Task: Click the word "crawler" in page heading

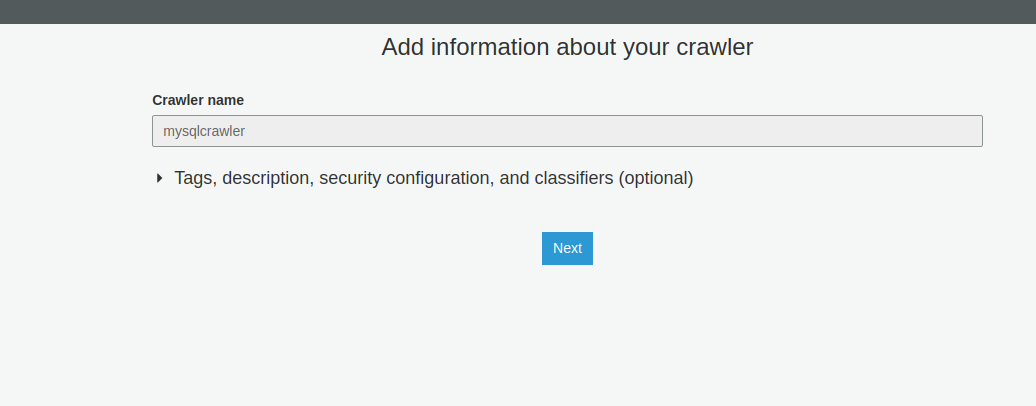Action: (x=717, y=47)
